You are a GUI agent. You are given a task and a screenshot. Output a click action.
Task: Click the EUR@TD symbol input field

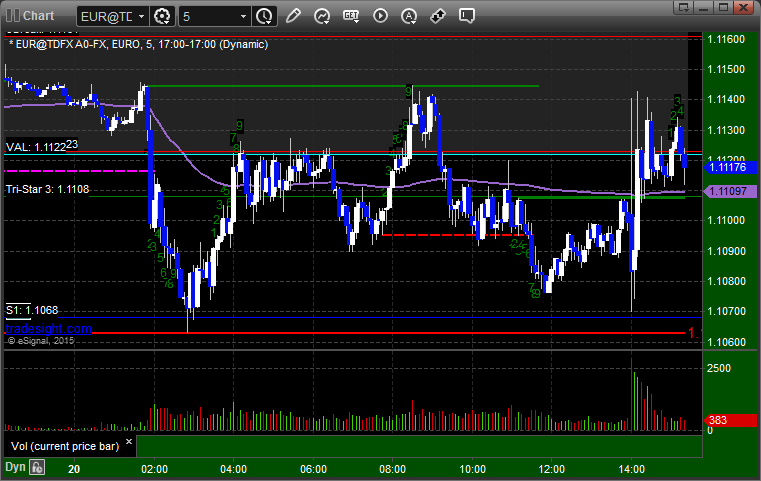pos(106,17)
